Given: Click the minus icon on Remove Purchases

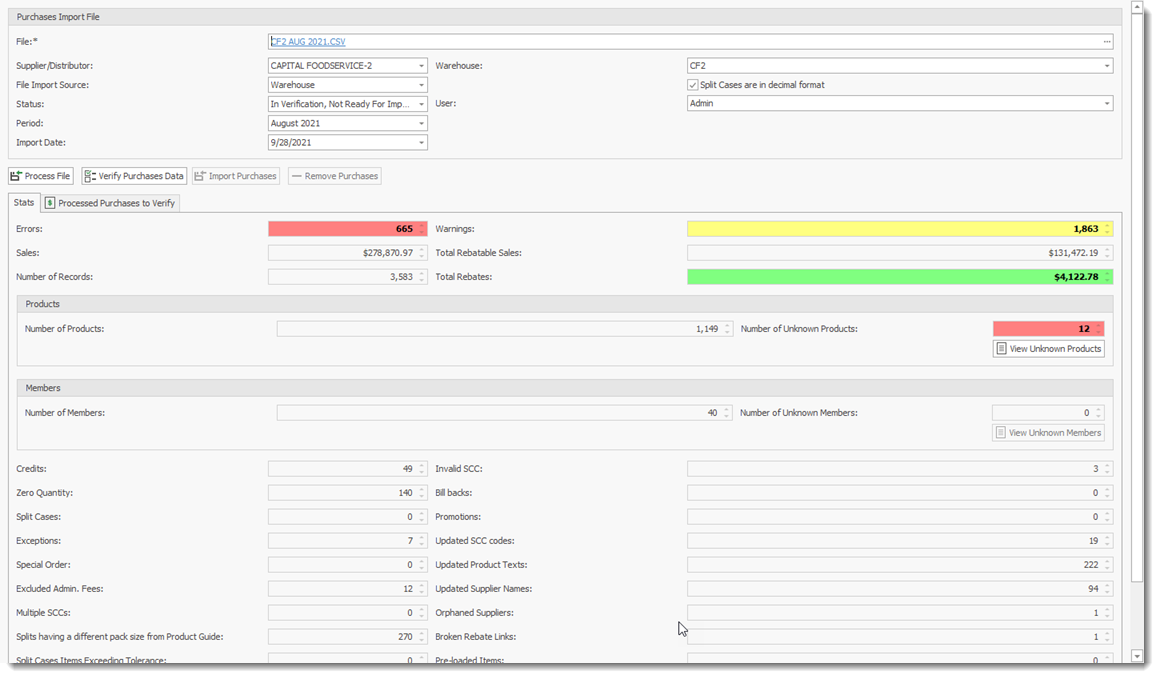Looking at the screenshot, I should (297, 176).
